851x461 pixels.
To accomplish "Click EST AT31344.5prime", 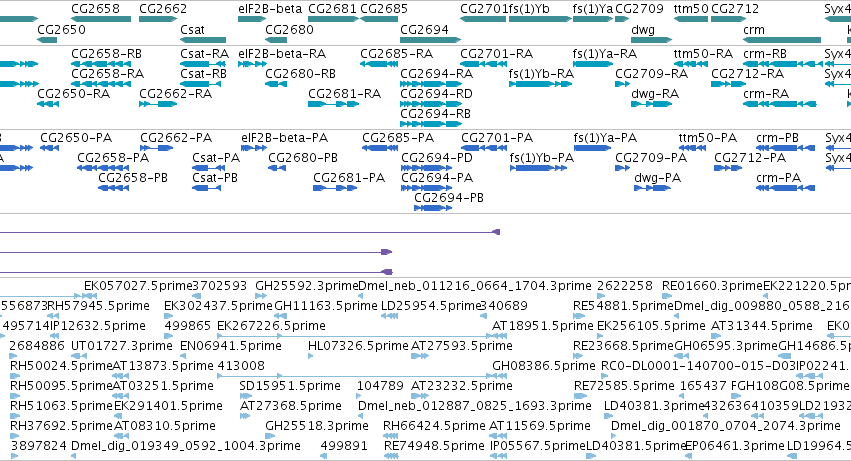I will [761, 326].
